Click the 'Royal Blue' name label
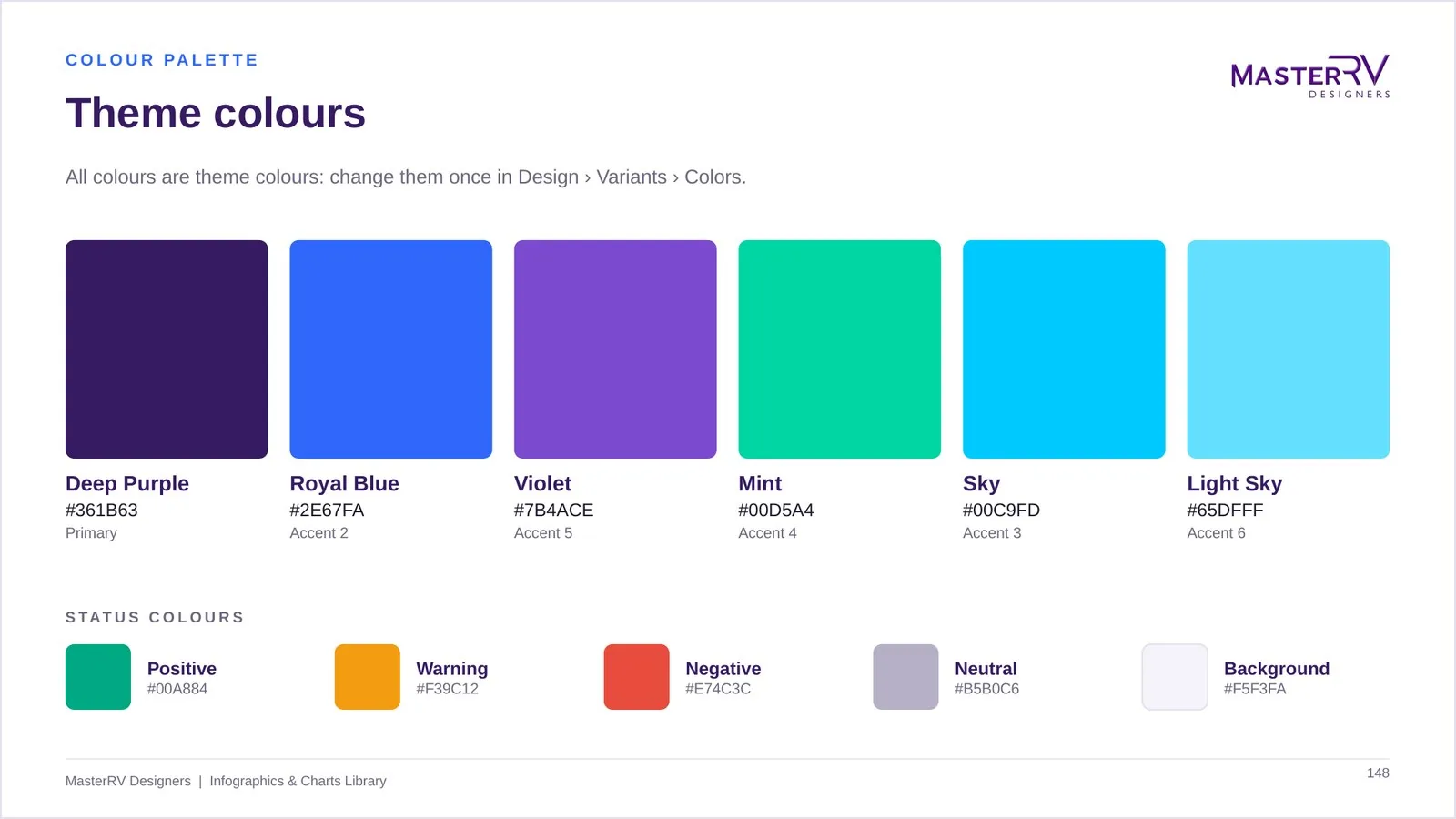This screenshot has width=1456, height=819. click(344, 483)
